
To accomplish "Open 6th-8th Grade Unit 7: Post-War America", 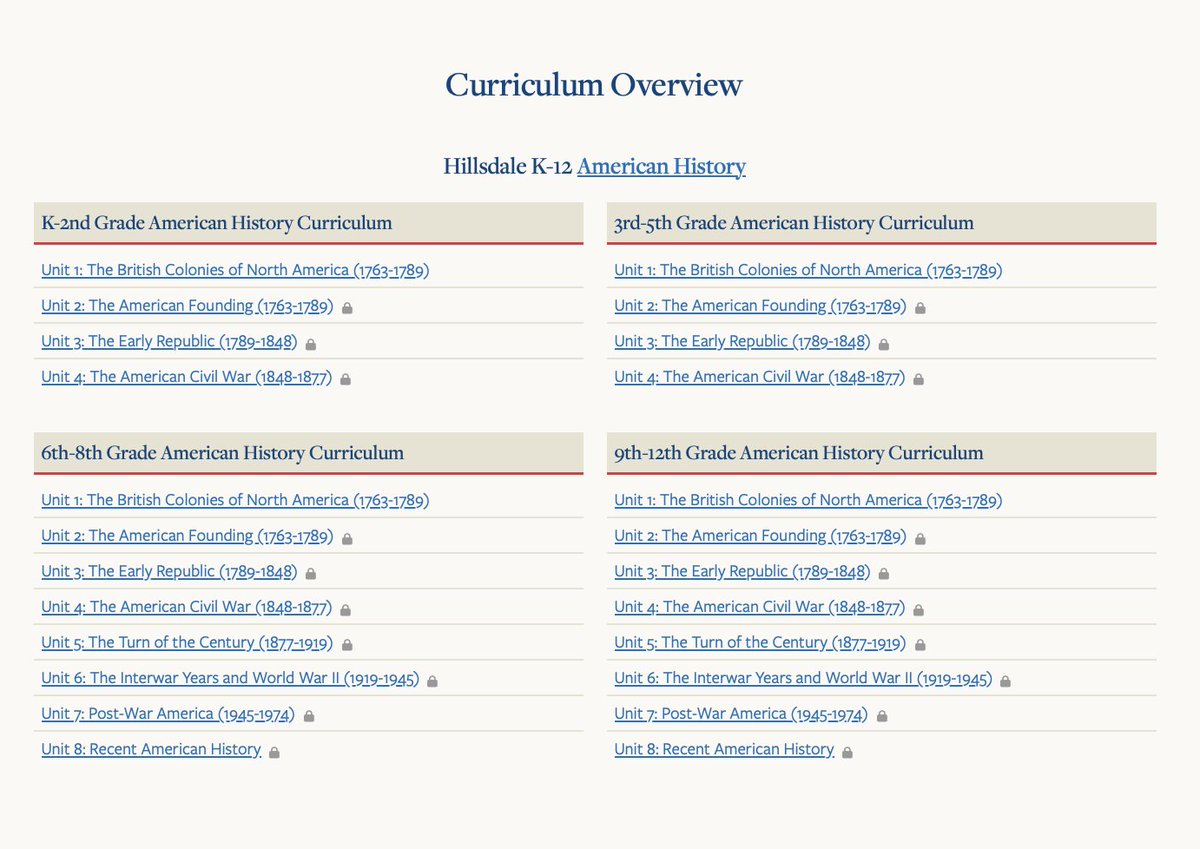I will pyautogui.click(x=169, y=714).
